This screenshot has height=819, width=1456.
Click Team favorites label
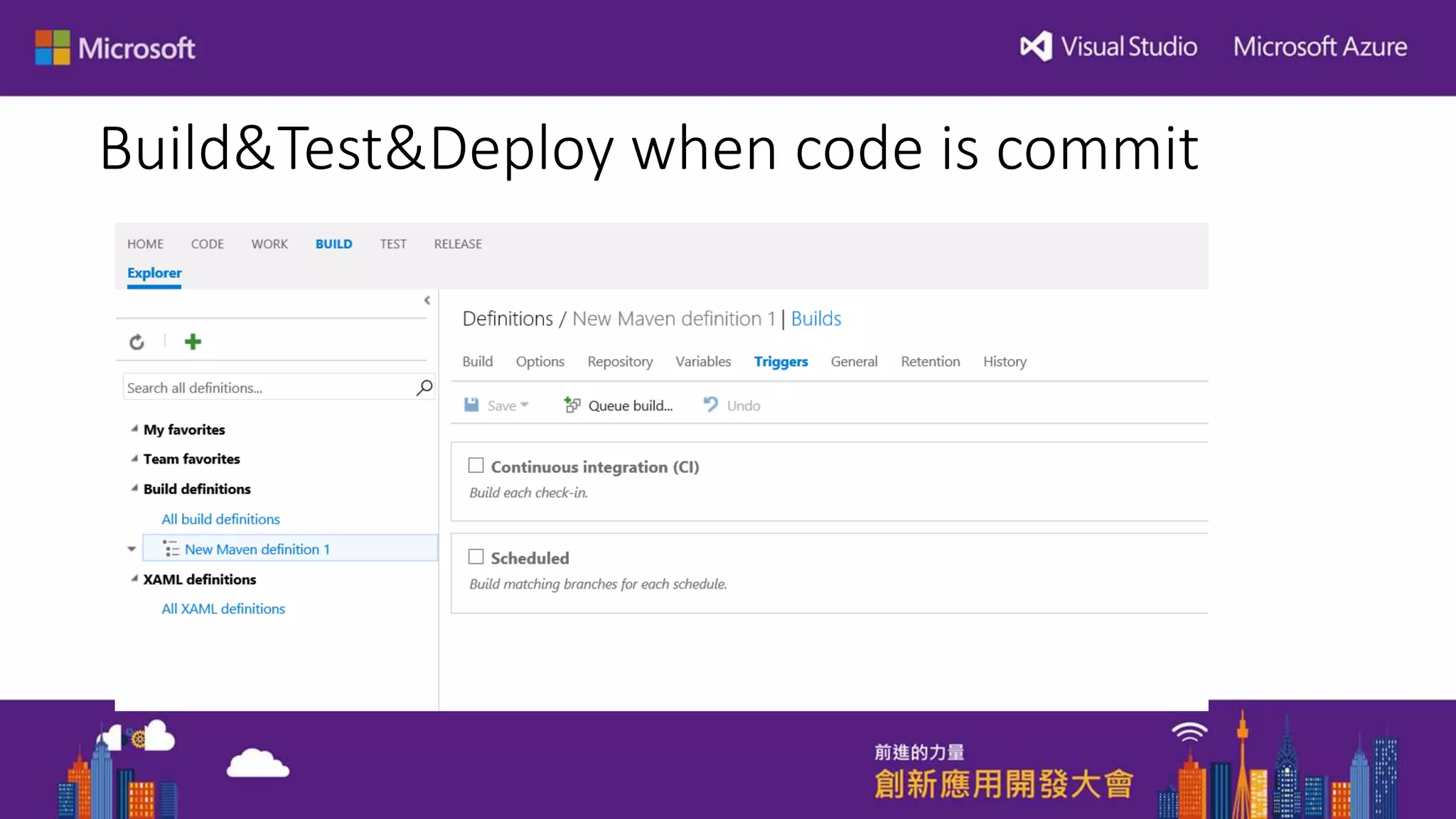pos(191,459)
